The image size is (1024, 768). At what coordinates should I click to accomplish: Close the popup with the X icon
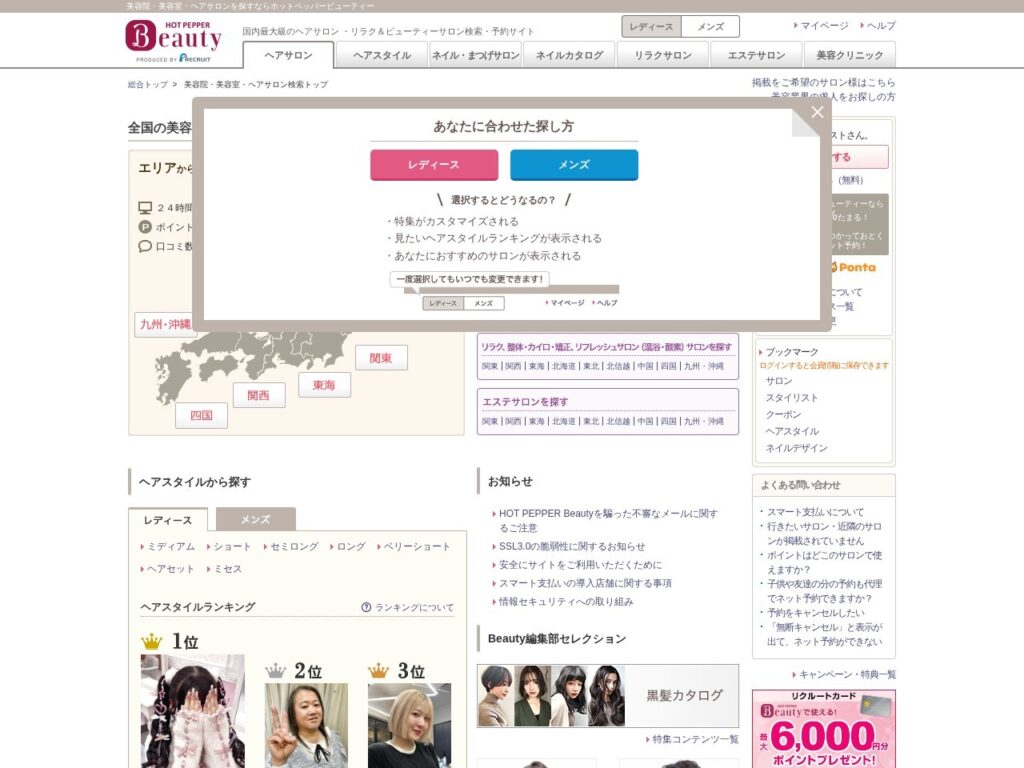tap(817, 112)
